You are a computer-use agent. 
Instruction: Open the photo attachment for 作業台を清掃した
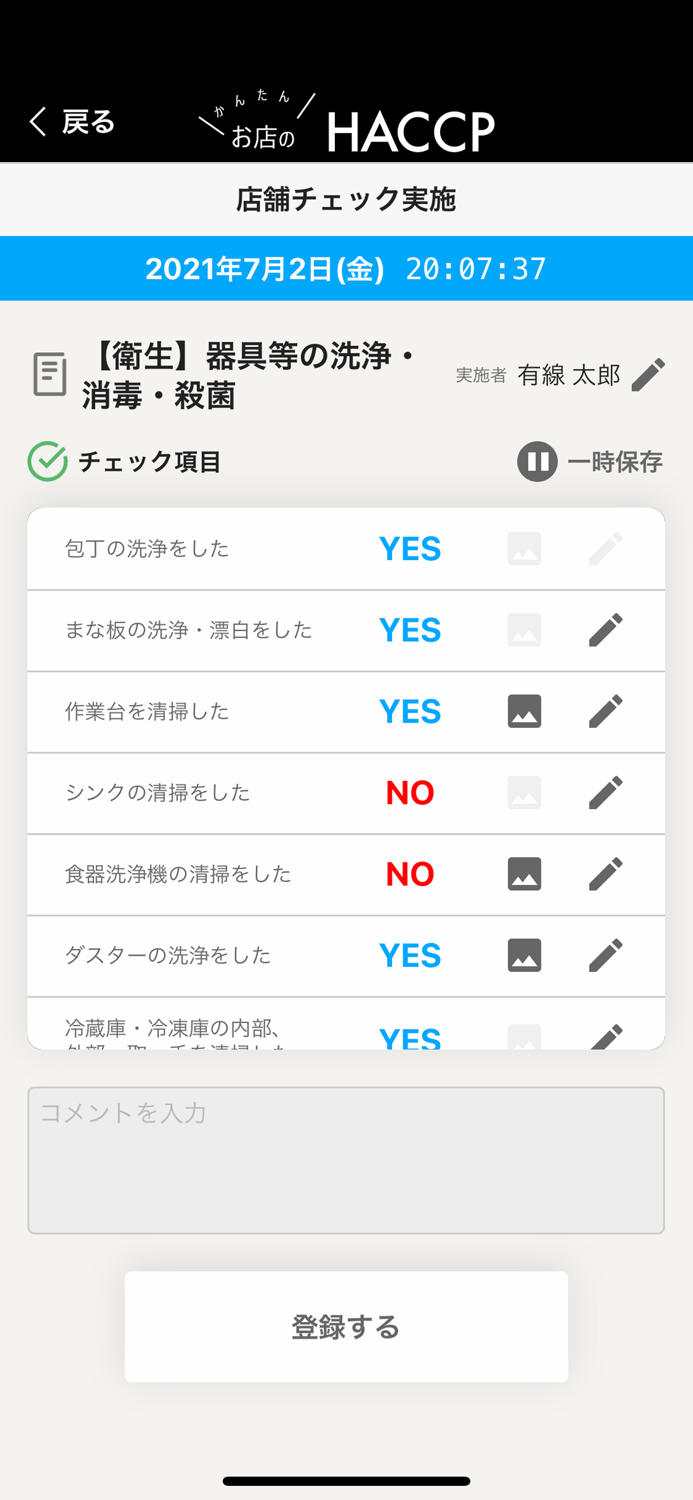524,711
